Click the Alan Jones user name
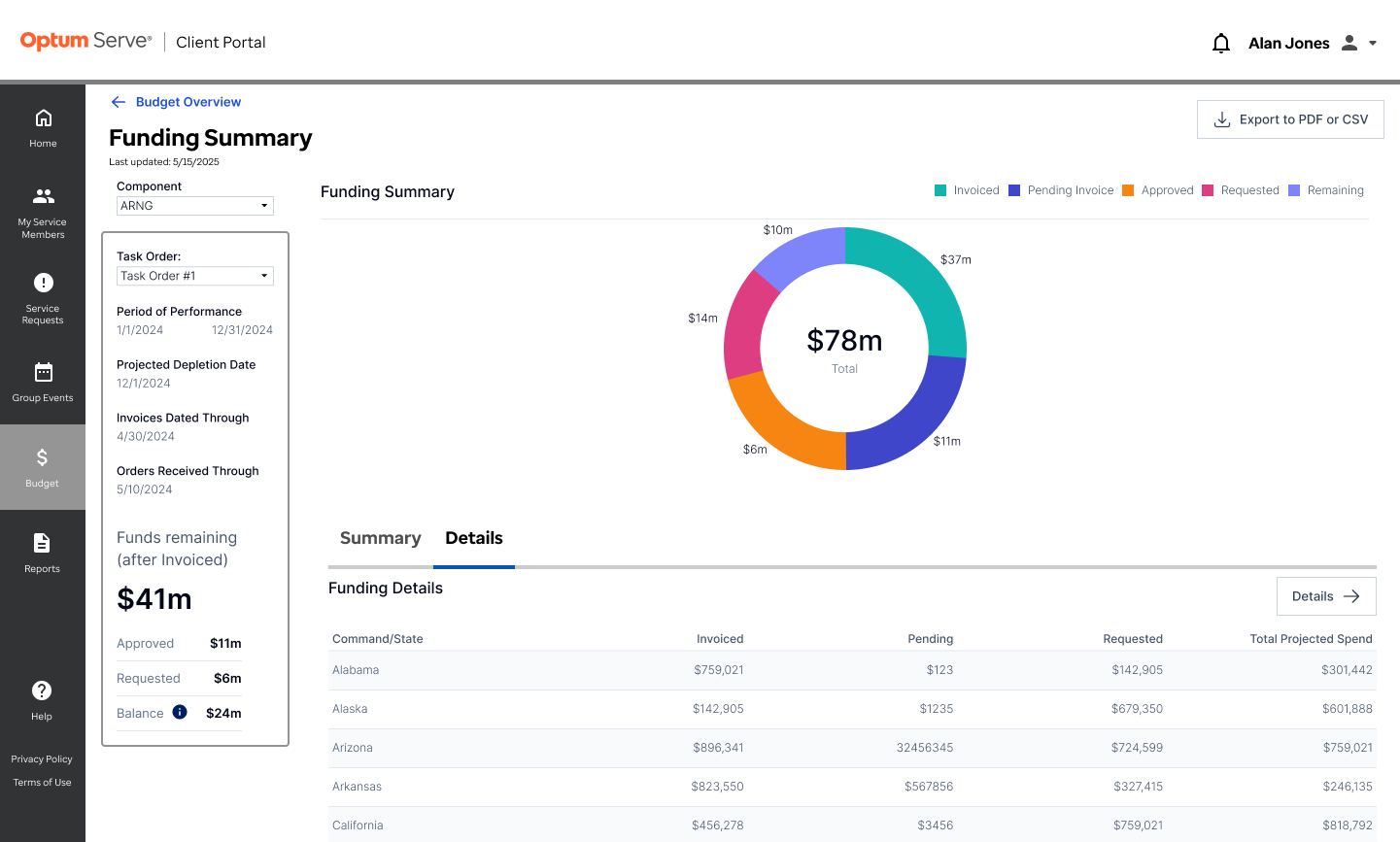 click(x=1289, y=43)
